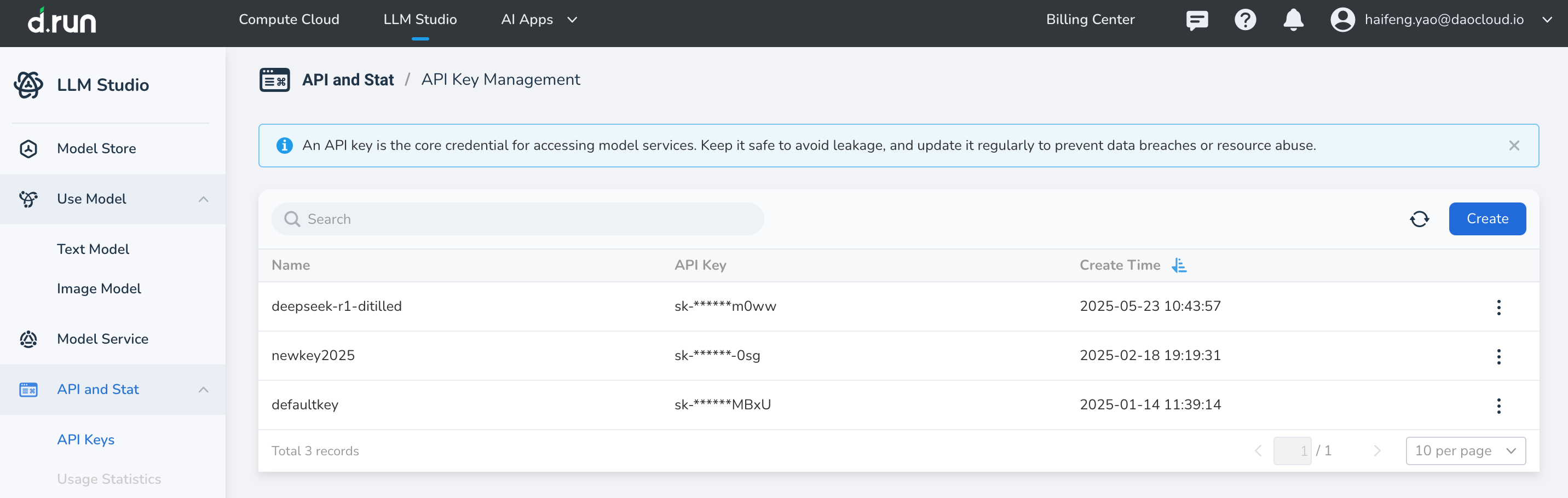Viewport: 1568px width, 498px height.
Task: Open the notifications bell icon
Action: click(x=1293, y=20)
